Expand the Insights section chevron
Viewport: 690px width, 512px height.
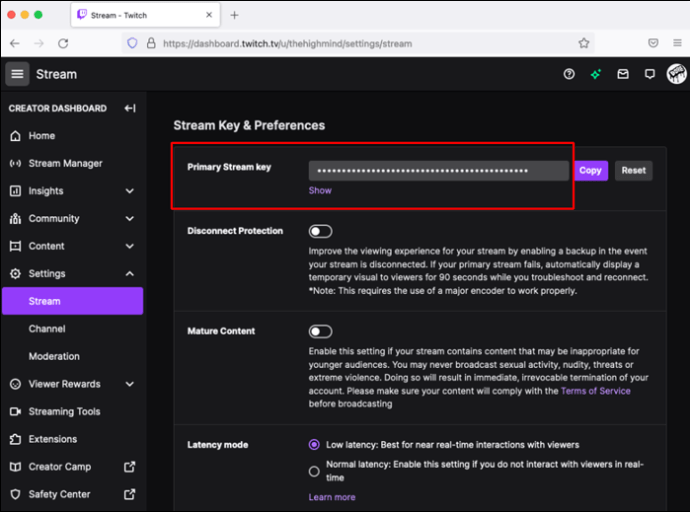tap(129, 191)
